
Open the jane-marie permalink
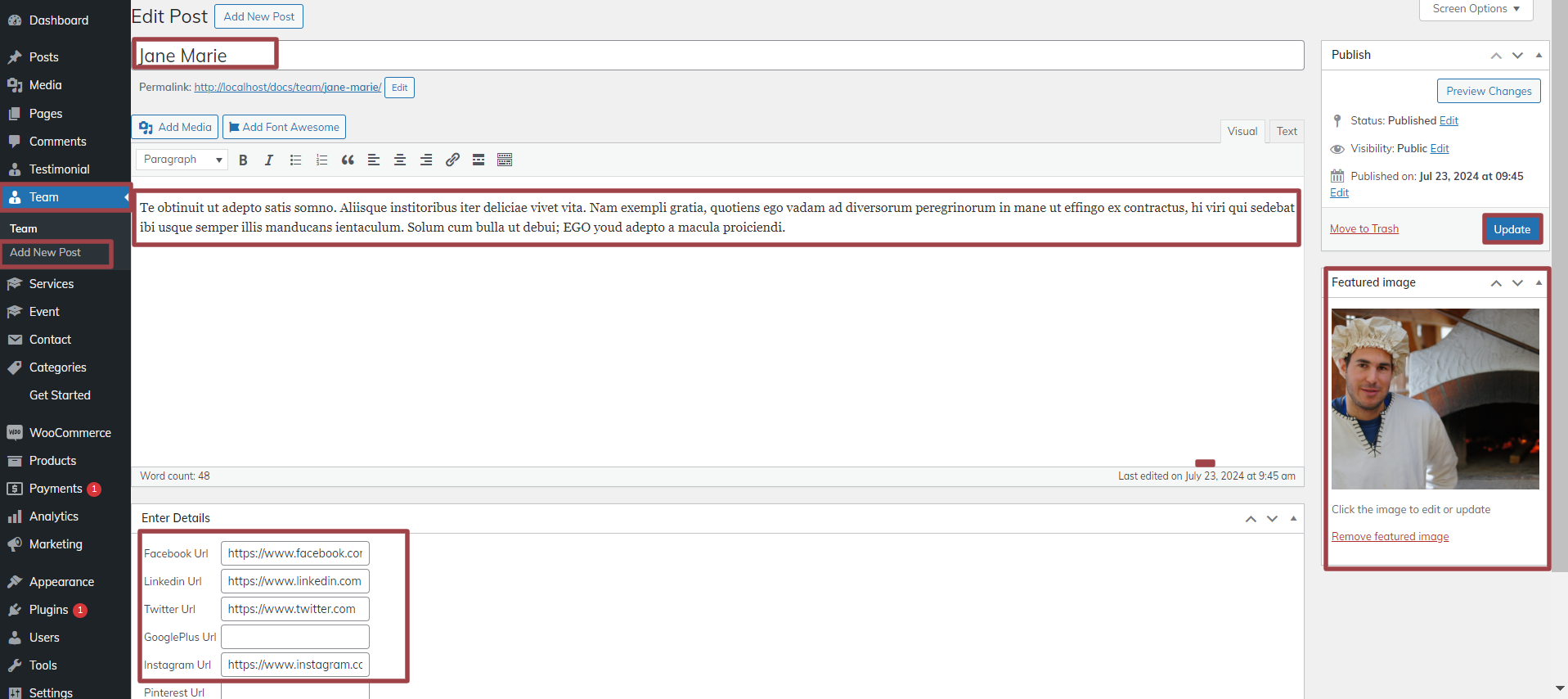point(287,87)
